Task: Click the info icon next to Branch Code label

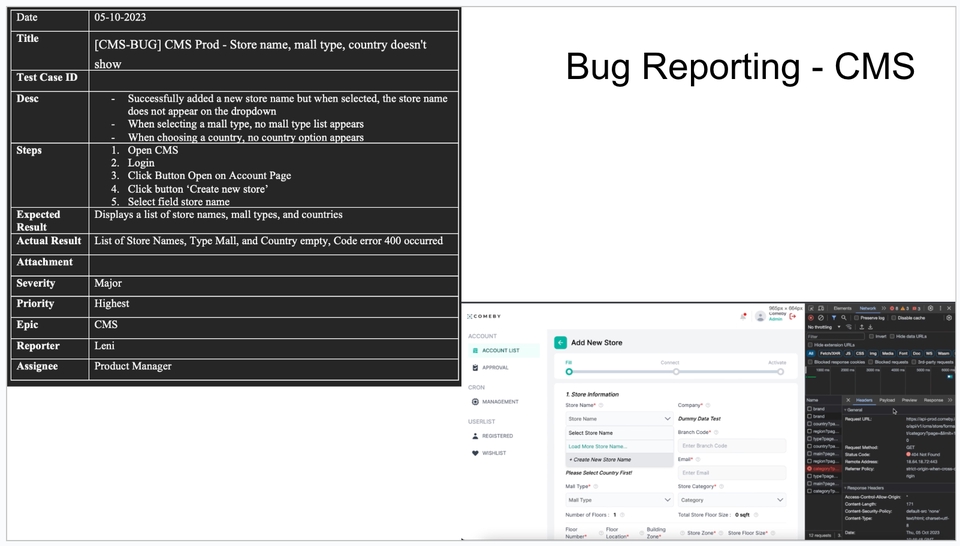Action: [716, 432]
